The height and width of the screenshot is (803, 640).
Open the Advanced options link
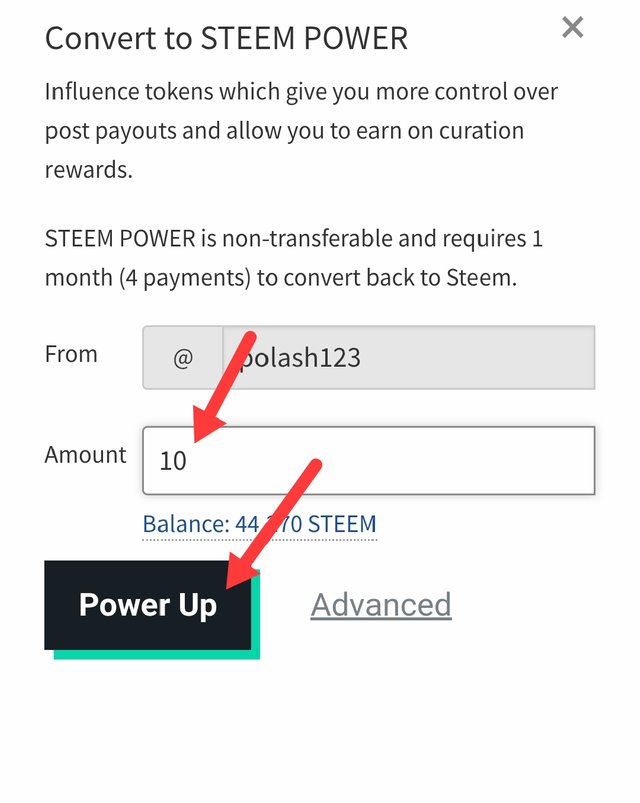pos(381,605)
